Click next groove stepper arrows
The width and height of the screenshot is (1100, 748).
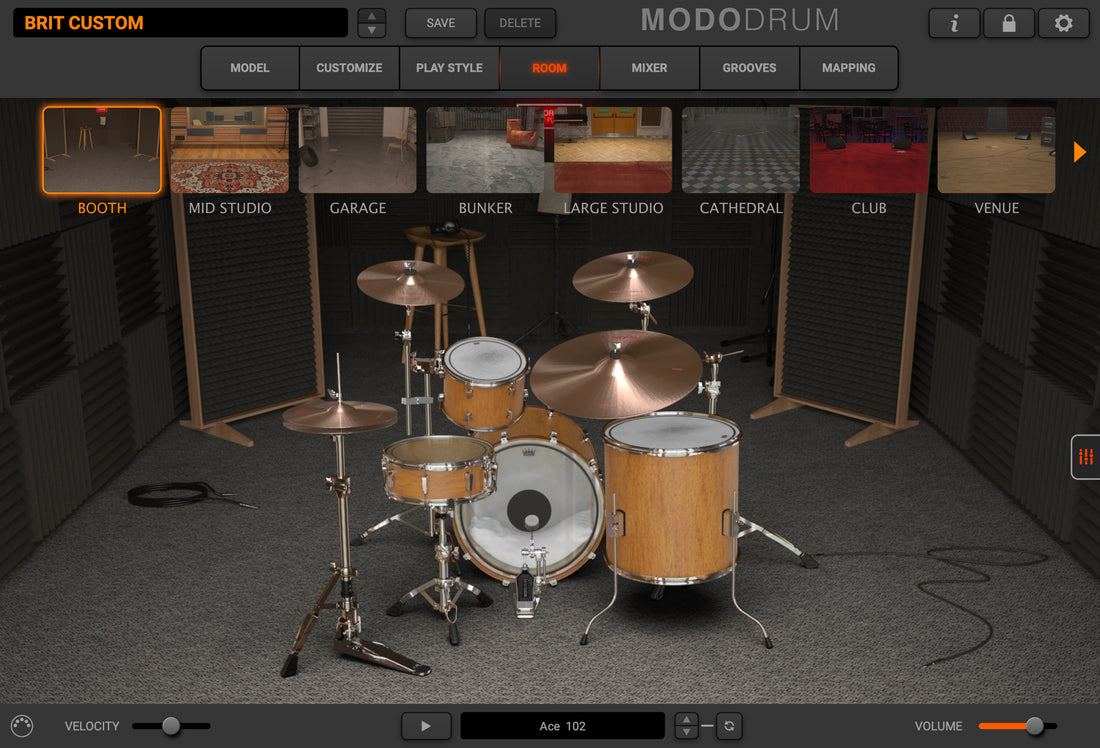[x=686, y=726]
